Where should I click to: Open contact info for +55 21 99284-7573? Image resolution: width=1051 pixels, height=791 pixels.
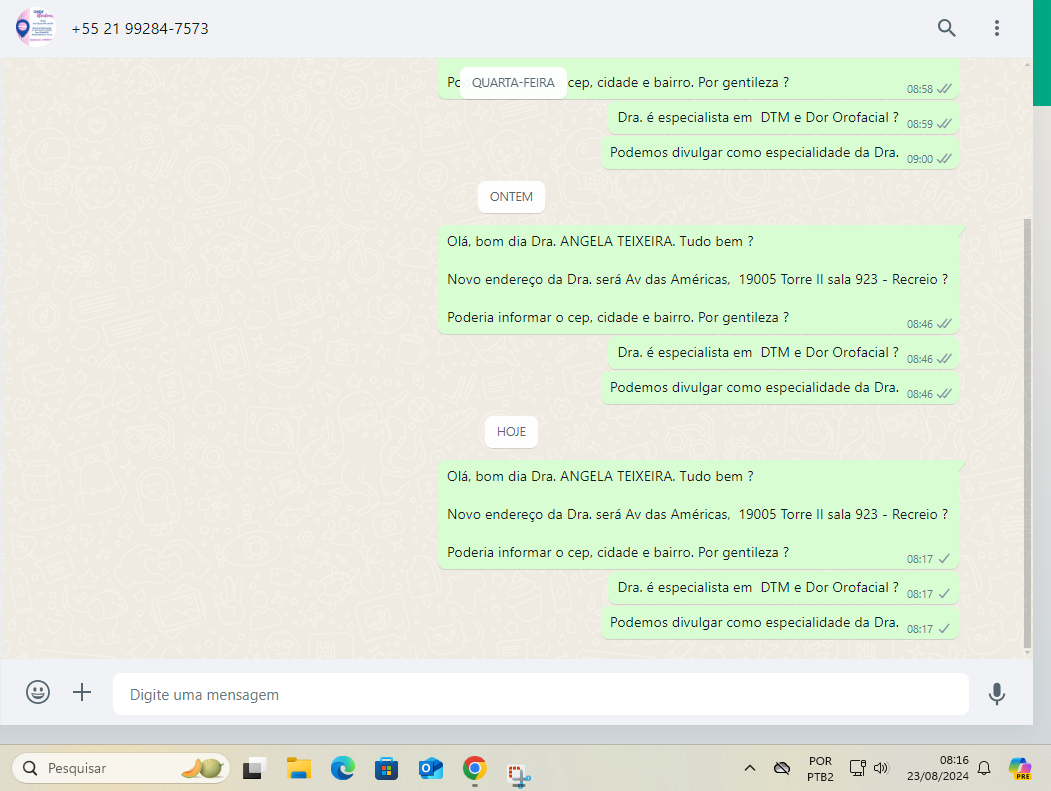140,29
